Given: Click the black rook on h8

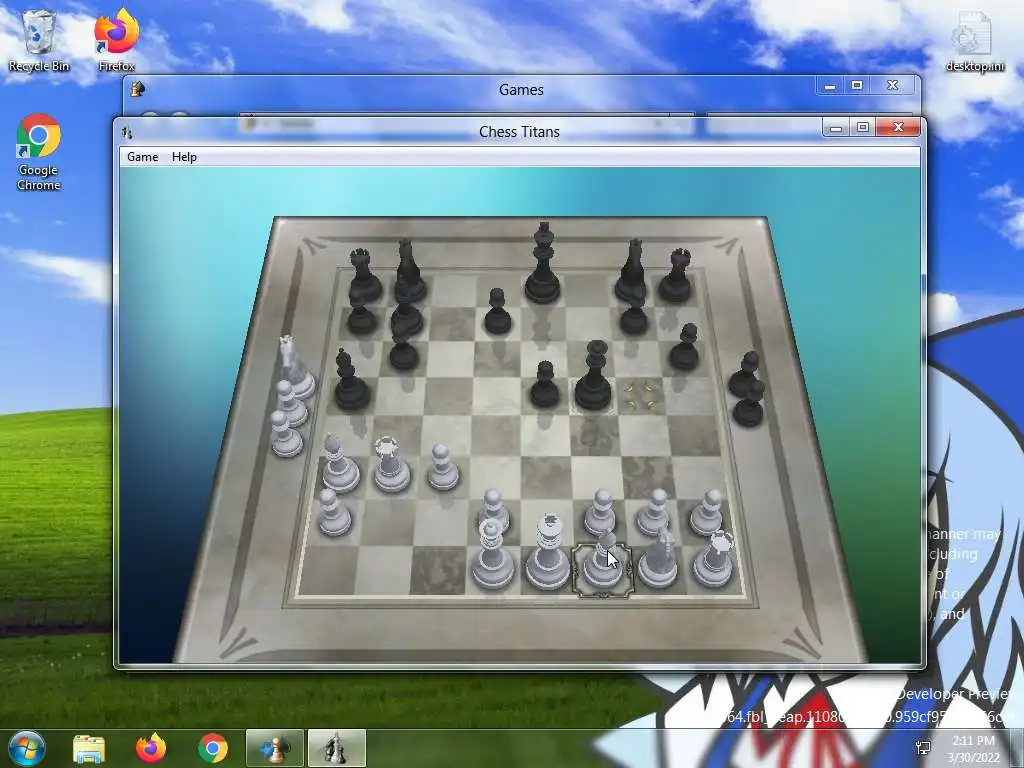Looking at the screenshot, I should point(675,276).
